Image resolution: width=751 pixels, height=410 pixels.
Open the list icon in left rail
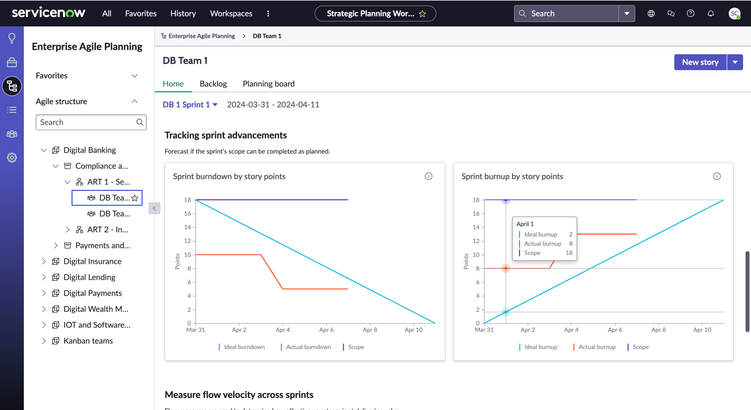[x=12, y=110]
